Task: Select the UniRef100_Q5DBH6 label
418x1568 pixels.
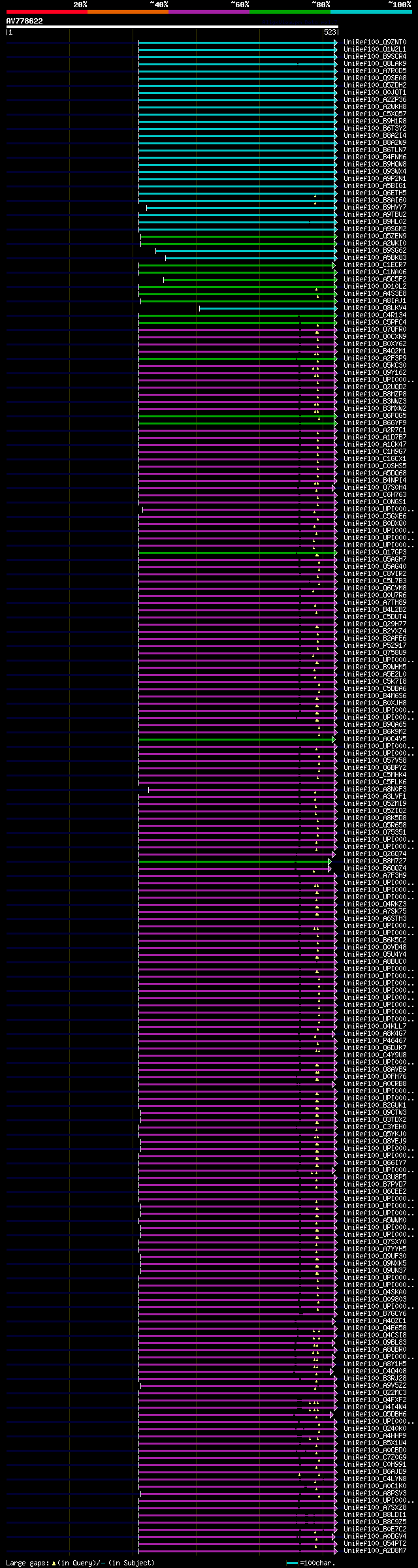Action: pyautogui.click(x=375, y=1415)
